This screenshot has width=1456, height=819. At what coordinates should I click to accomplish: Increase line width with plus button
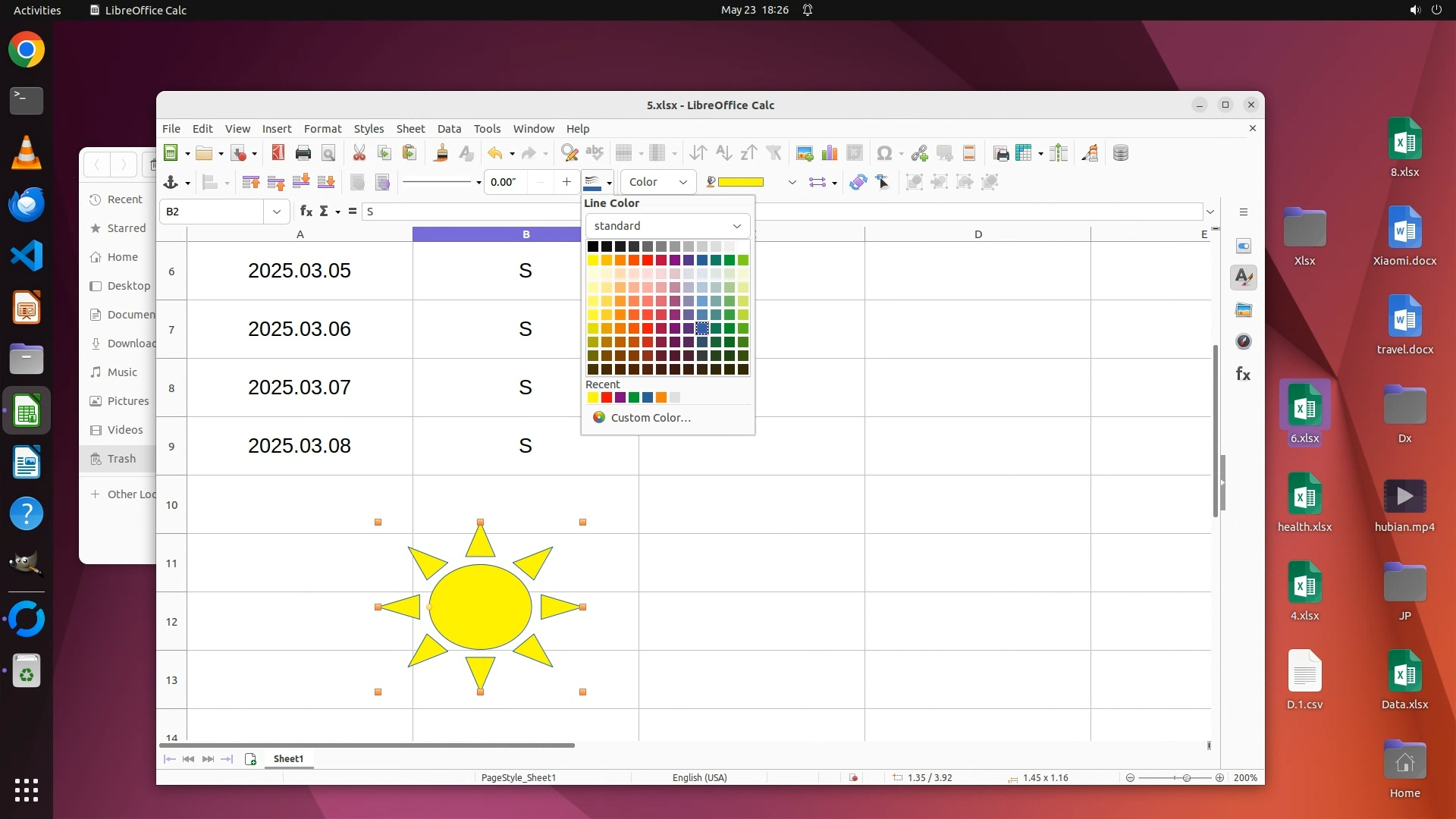(566, 182)
